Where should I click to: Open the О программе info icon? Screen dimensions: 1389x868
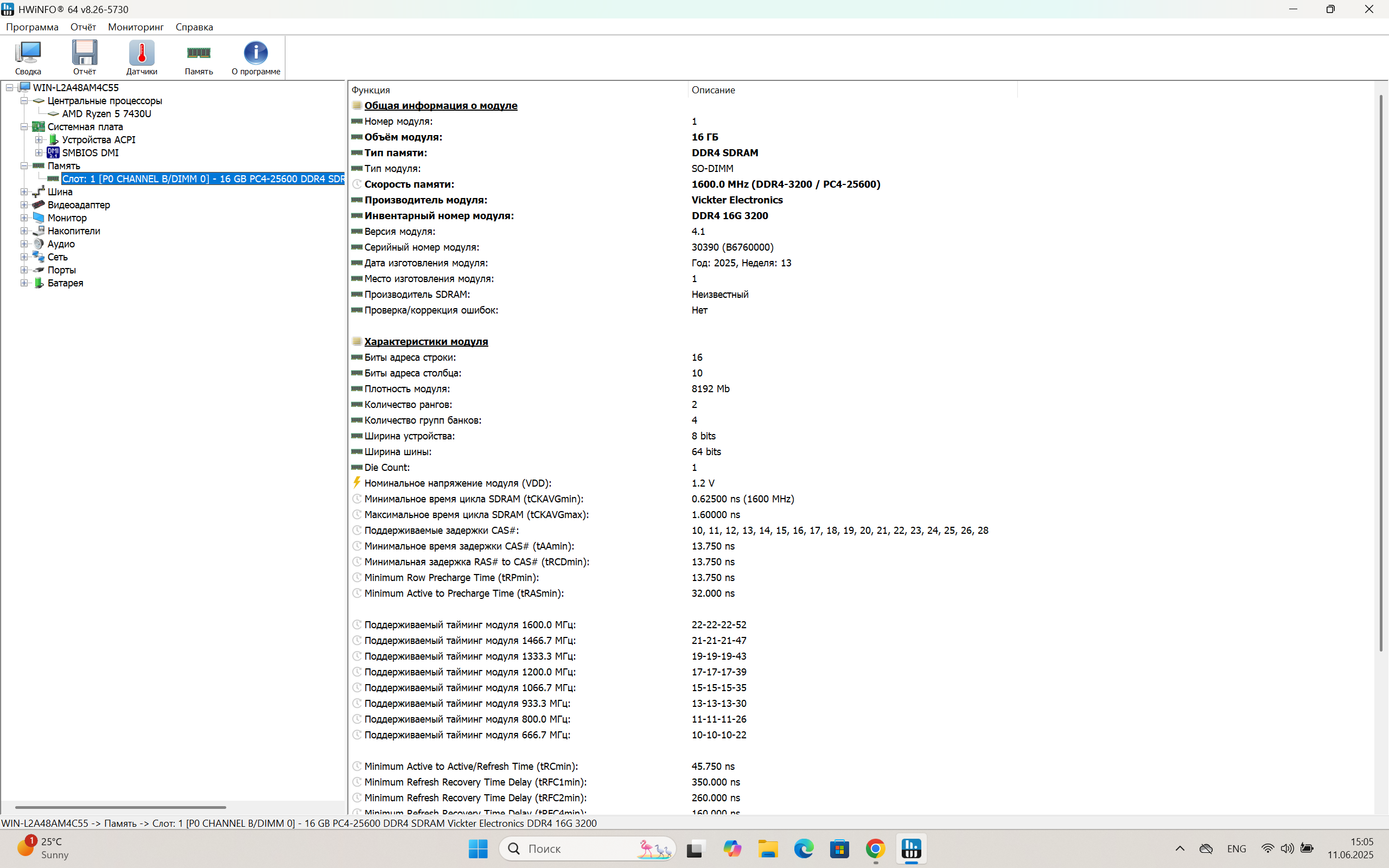[x=256, y=57]
